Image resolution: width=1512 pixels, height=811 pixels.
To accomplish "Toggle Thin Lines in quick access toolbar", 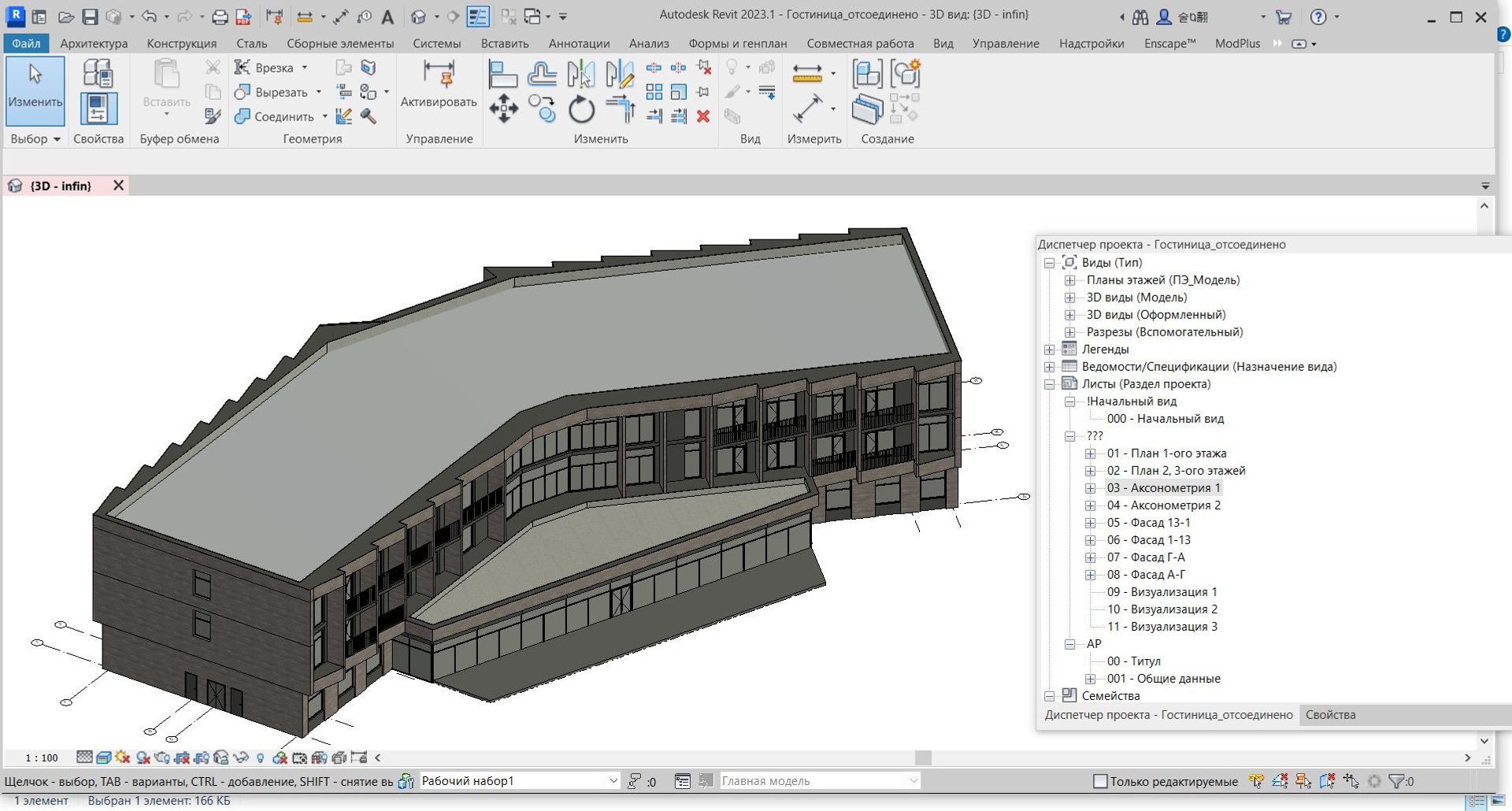I will (x=478, y=17).
